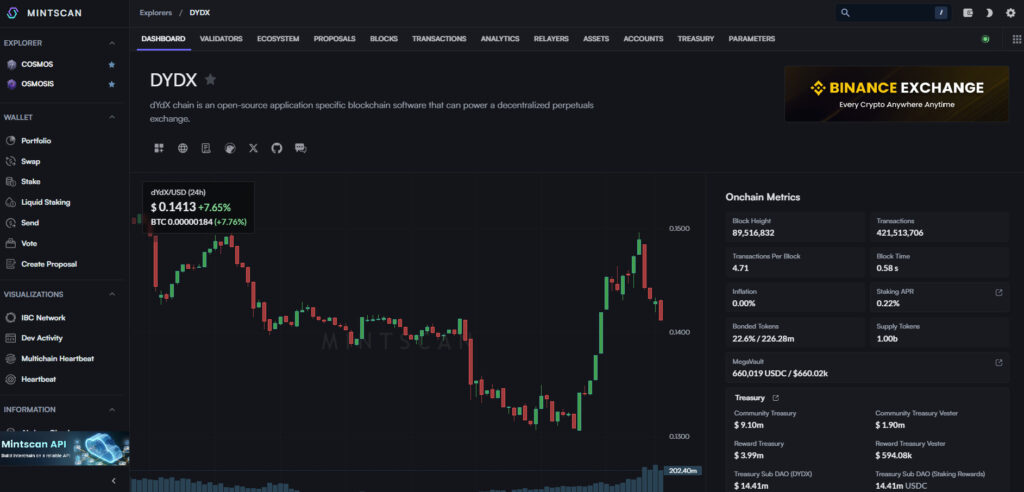The image size is (1024, 492).
Task: Open the MegaVault external link icon
Action: click(999, 362)
